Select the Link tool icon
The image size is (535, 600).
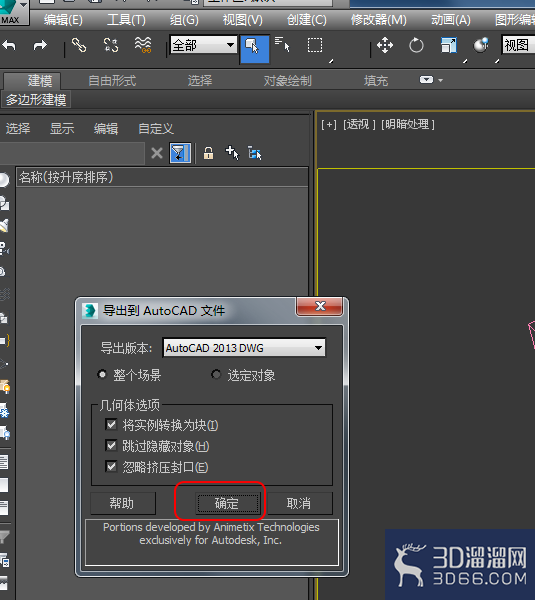[x=79, y=46]
